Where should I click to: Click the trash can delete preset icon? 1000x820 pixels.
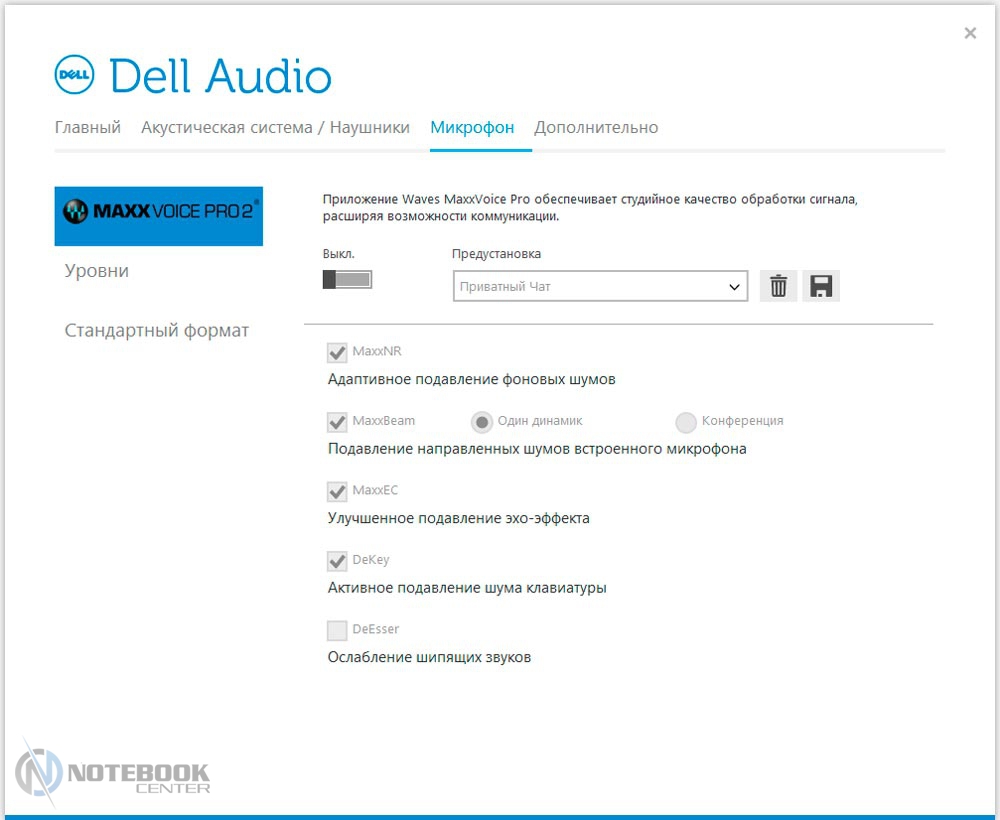click(x=779, y=287)
